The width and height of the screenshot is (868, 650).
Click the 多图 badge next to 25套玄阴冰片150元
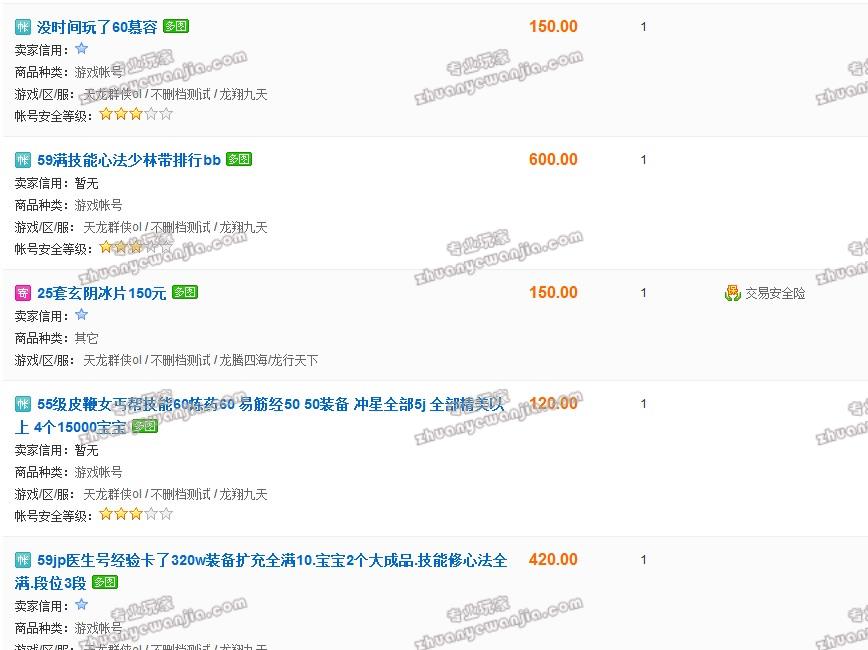point(185,292)
